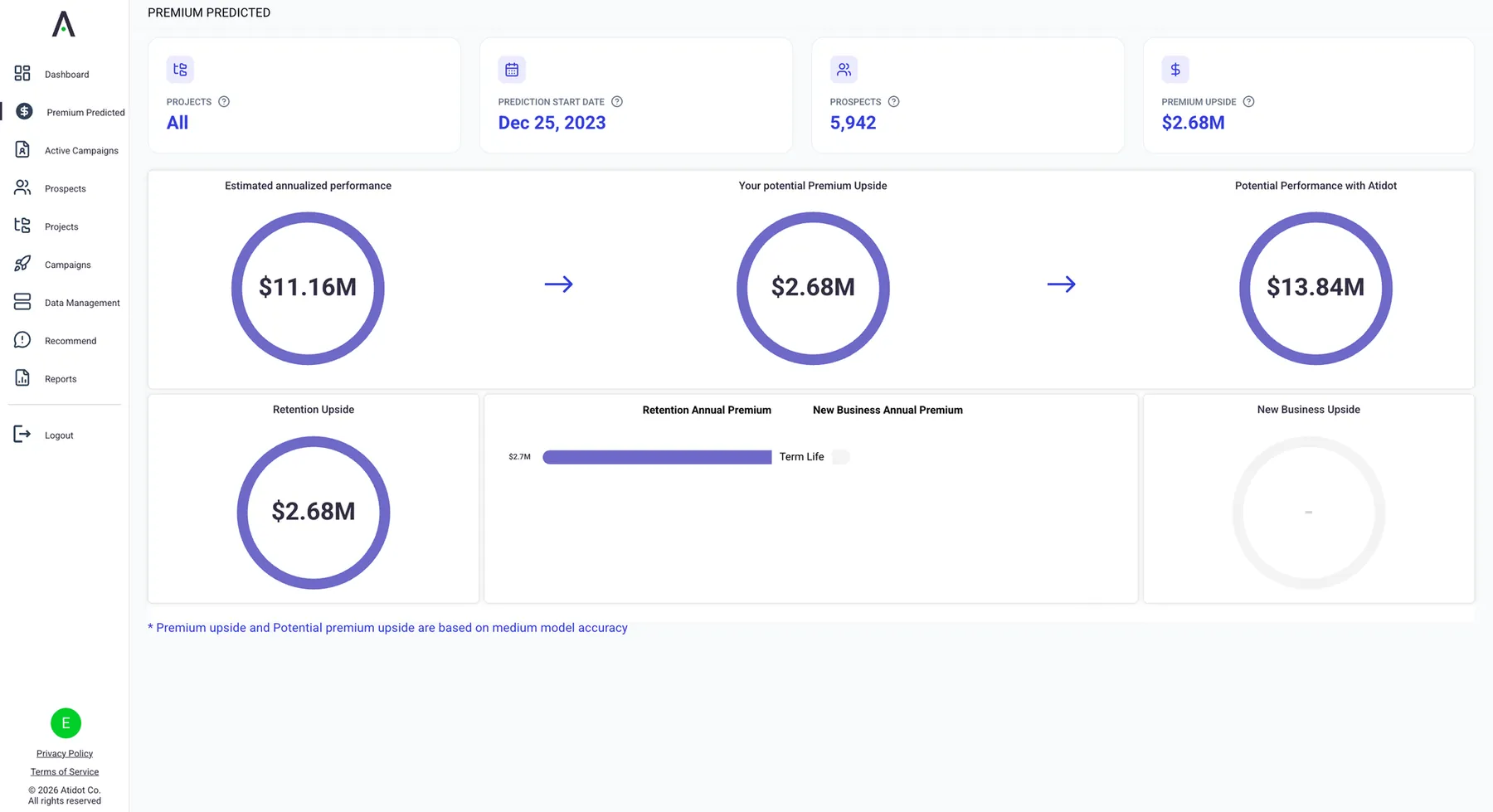
Task: Click the $11.16M estimated performance circle
Action: [x=308, y=288]
